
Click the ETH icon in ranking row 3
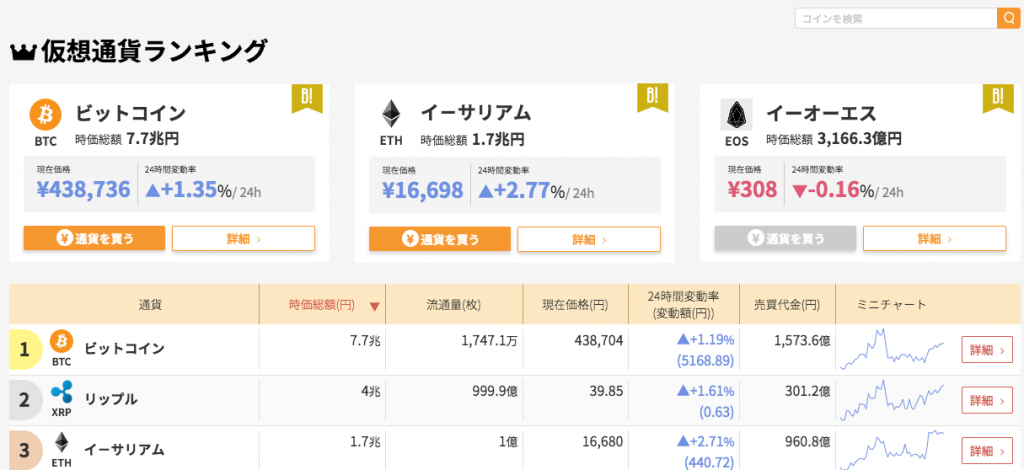[62, 443]
